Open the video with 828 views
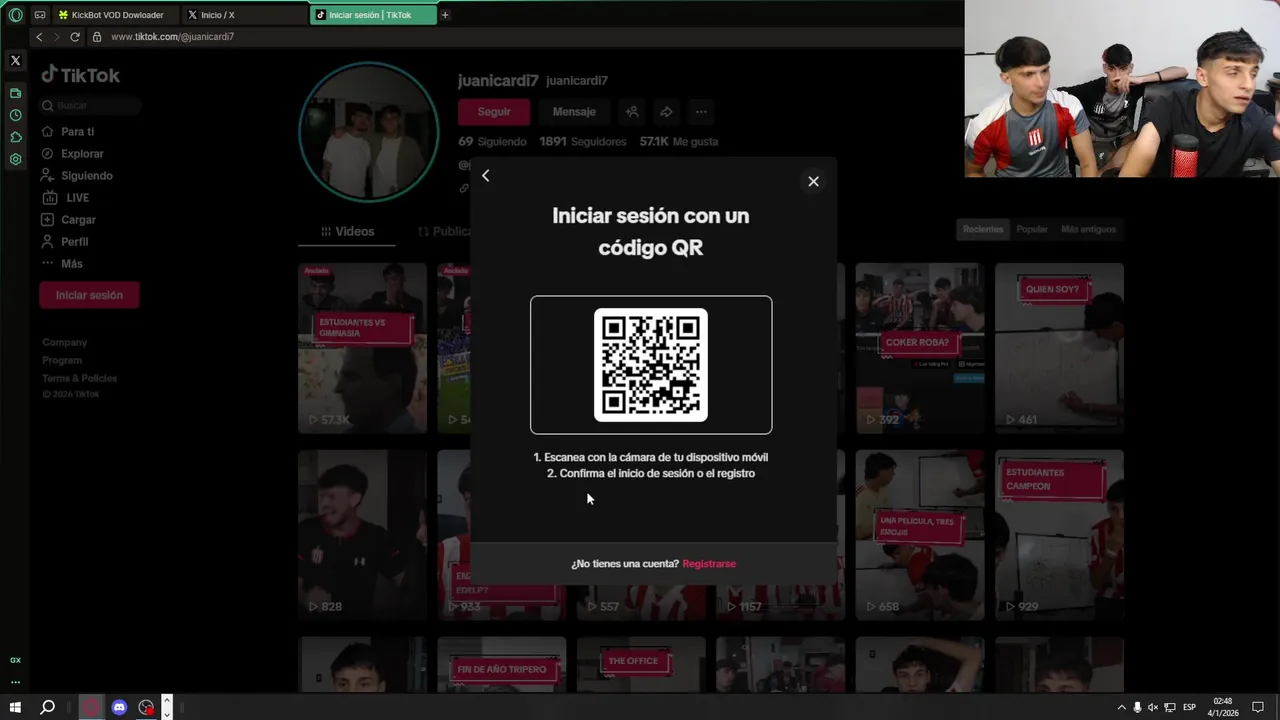The width and height of the screenshot is (1280, 720). [x=362, y=535]
